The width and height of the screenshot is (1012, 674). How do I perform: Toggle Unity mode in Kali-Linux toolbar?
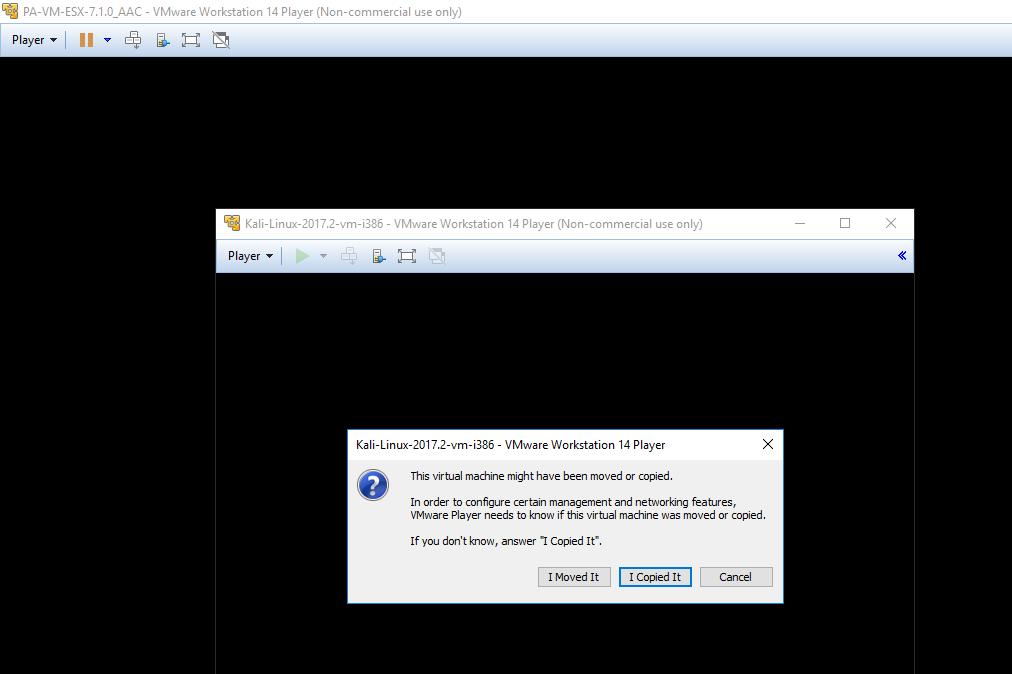click(x=437, y=256)
